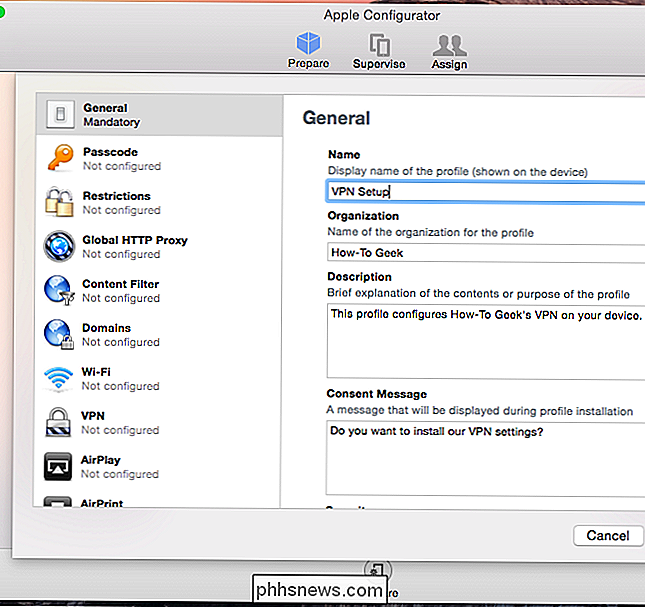Click "Not configured" under Passcode
The height and width of the screenshot is (607, 645).
pos(122,166)
